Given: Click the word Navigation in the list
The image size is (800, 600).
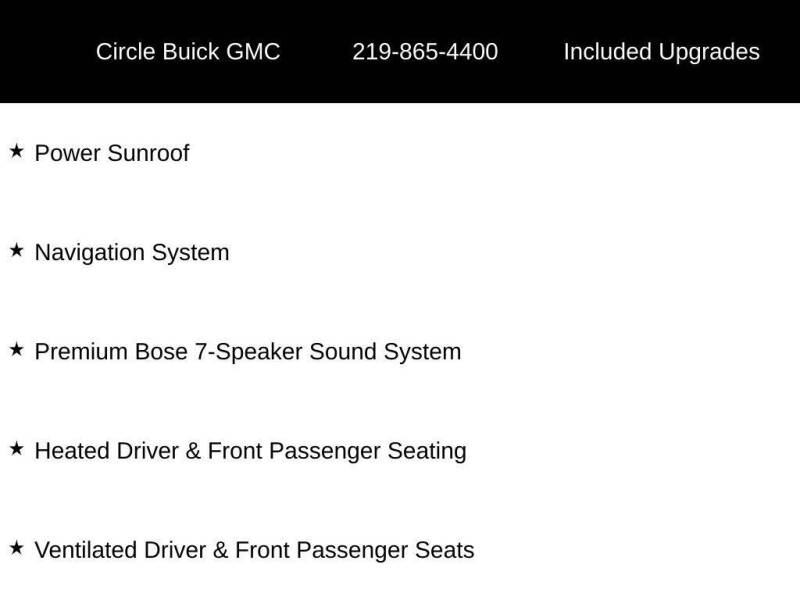Looking at the screenshot, I should tap(89, 253).
